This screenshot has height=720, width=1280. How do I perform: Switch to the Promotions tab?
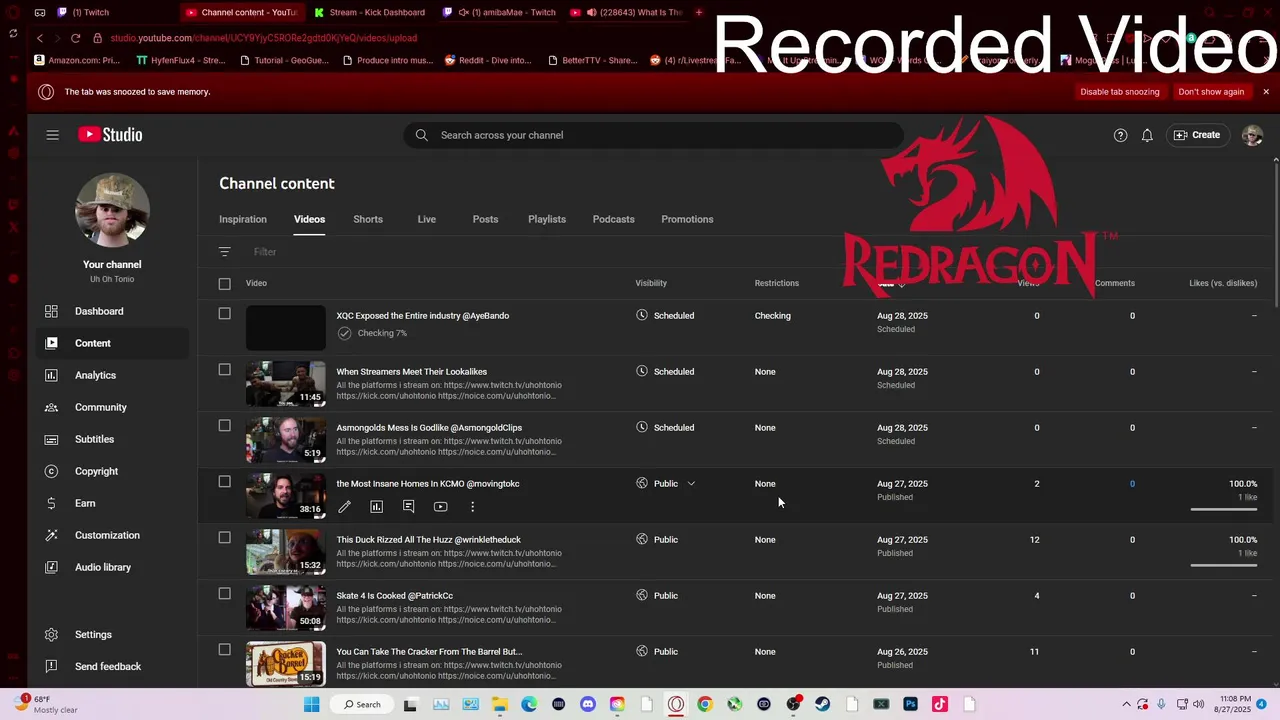[687, 219]
